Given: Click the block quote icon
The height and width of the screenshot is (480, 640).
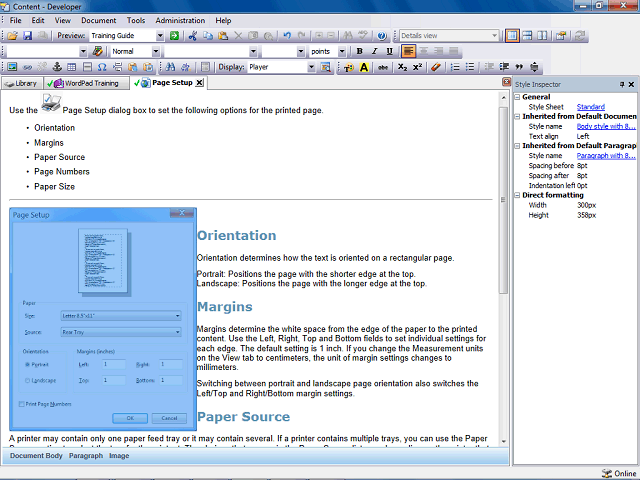Looking at the screenshot, I should [519, 67].
